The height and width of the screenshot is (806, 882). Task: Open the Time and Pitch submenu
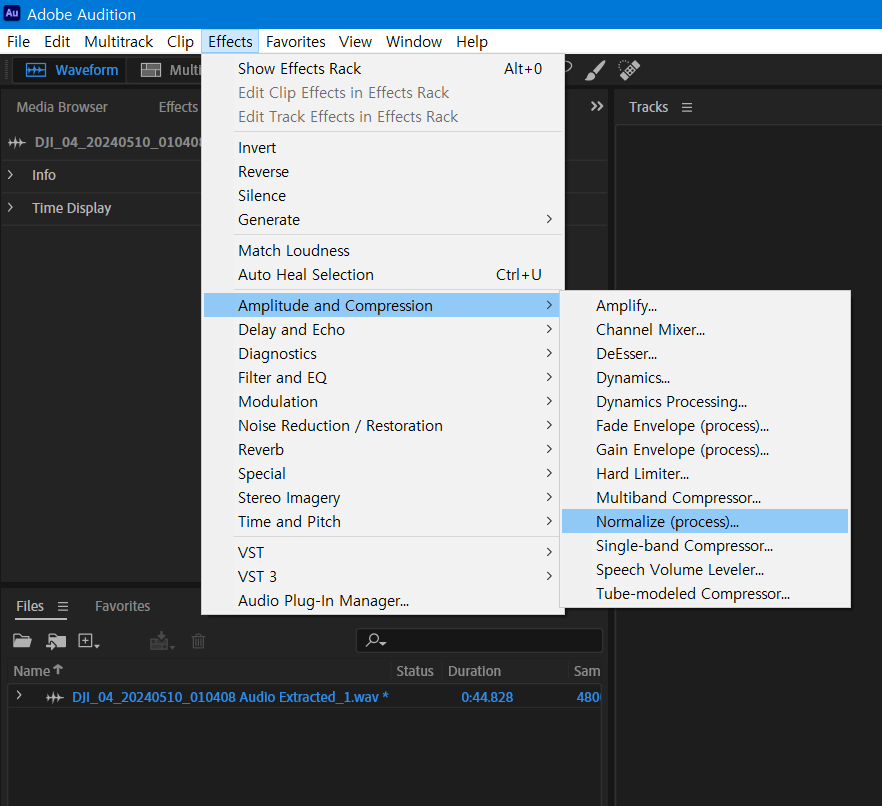tap(383, 521)
